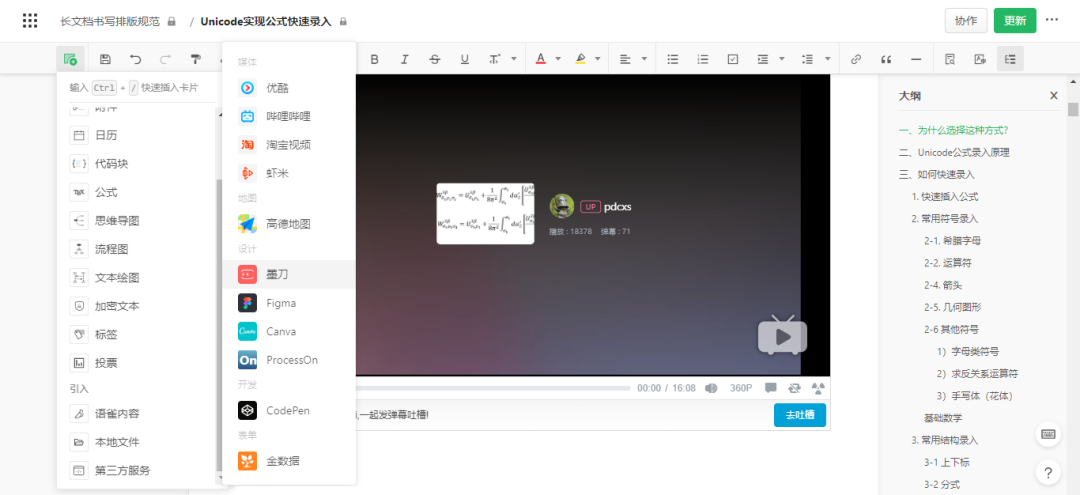Choose 虾米 in the submenu
1080x495 pixels.
click(x=289, y=173)
